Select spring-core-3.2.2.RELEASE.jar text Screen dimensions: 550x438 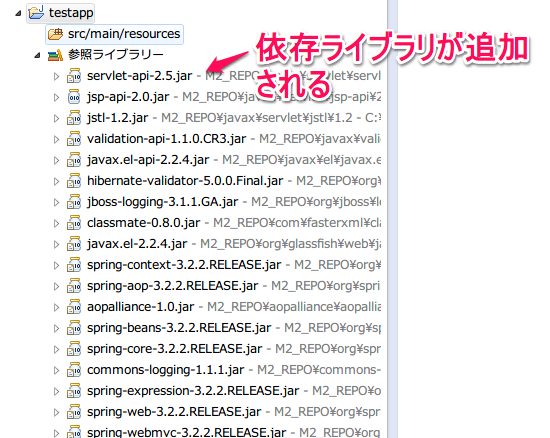175,349
